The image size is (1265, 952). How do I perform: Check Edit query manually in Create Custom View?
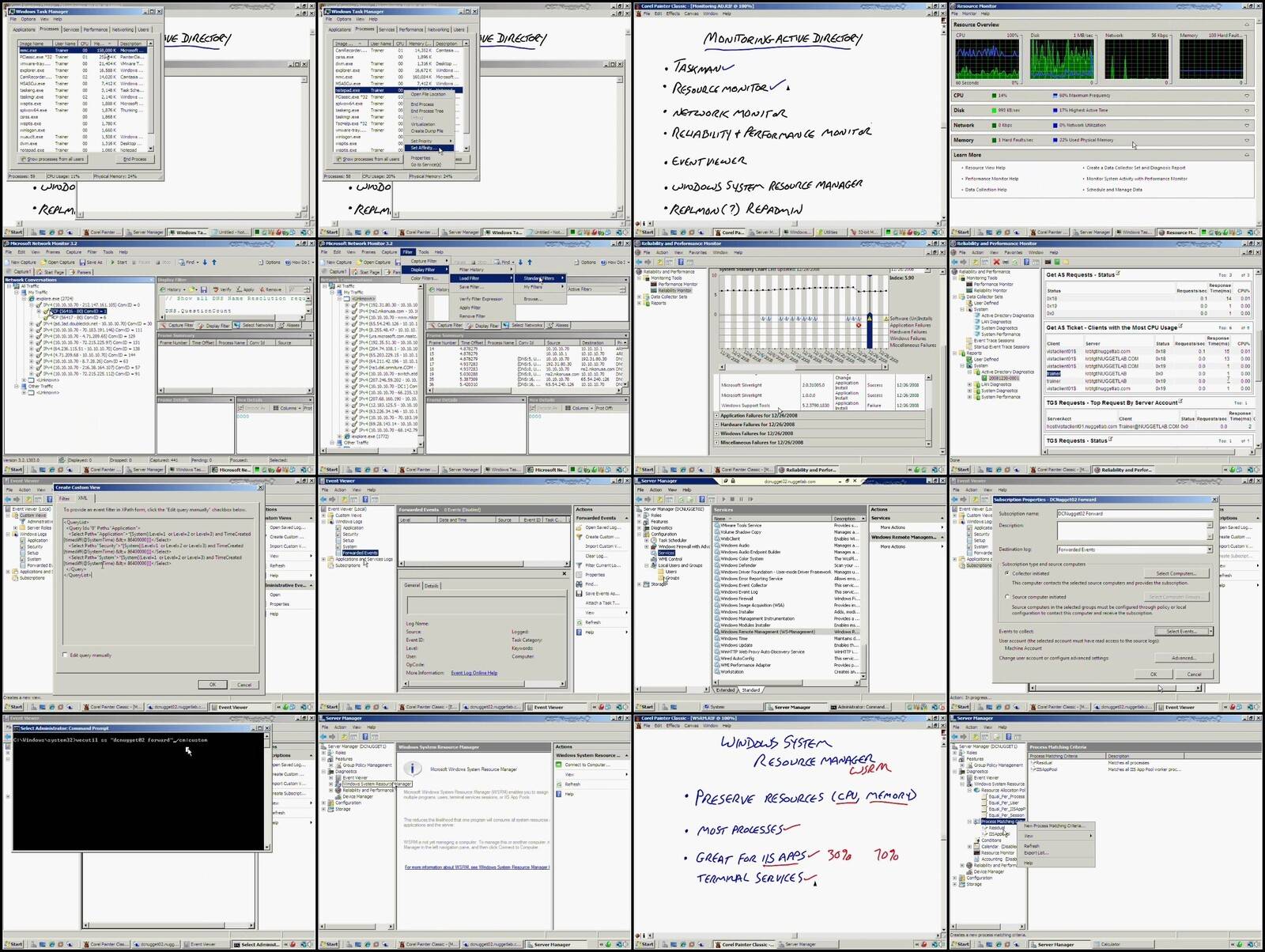pos(65,655)
